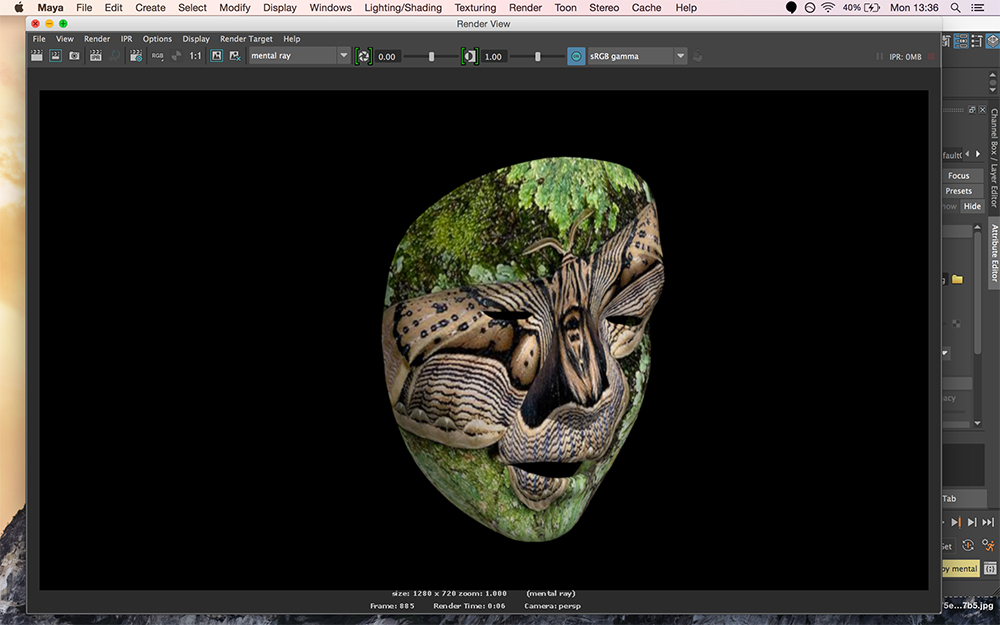The image size is (1000, 625).
Task: Click the Keep Image icon
Action: pos(216,56)
